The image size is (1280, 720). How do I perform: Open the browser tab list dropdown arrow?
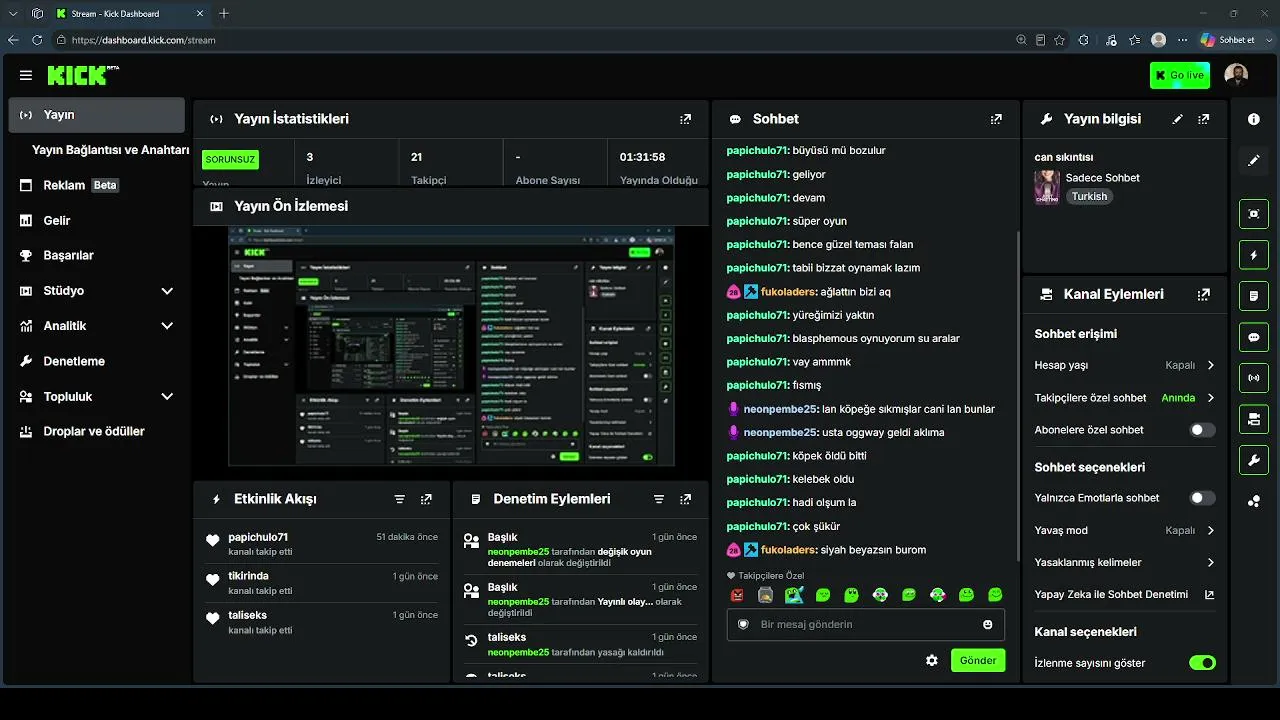pyautogui.click(x=12, y=14)
